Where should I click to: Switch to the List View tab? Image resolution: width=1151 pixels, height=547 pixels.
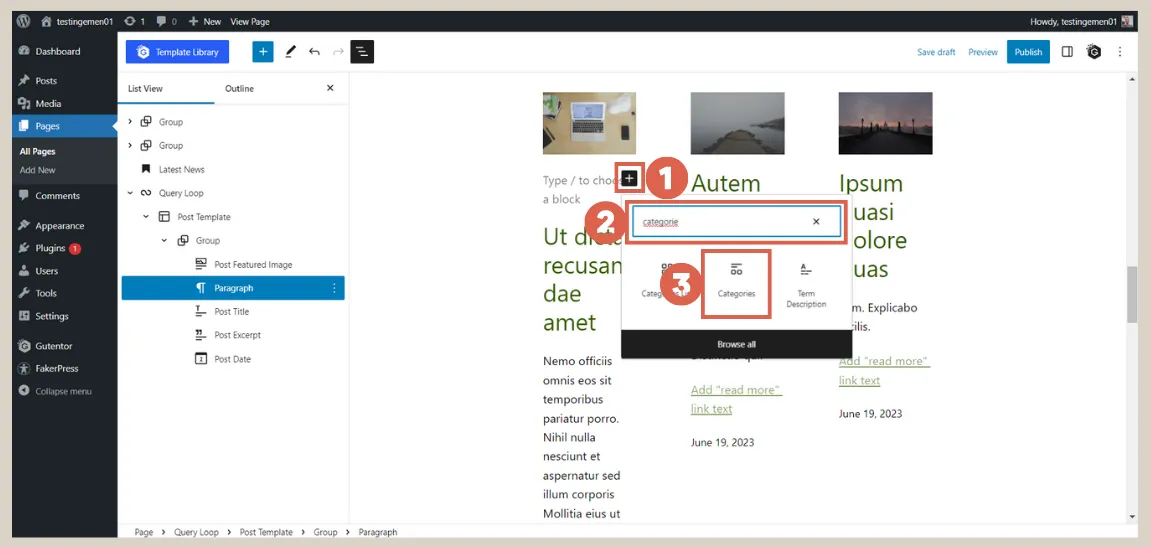click(145, 88)
